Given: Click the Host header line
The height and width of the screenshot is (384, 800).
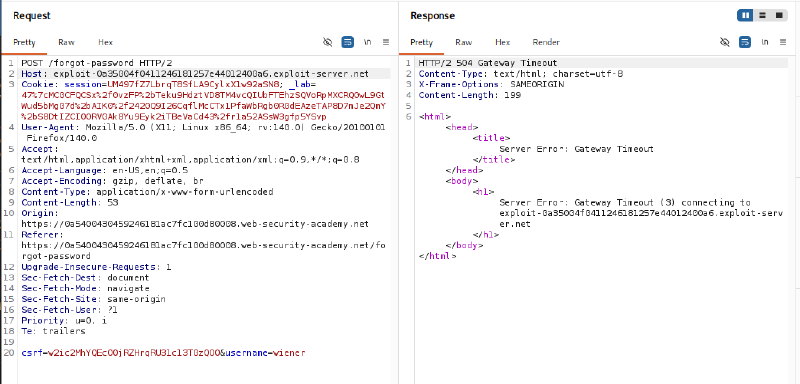Looking at the screenshot, I should 195,74.
